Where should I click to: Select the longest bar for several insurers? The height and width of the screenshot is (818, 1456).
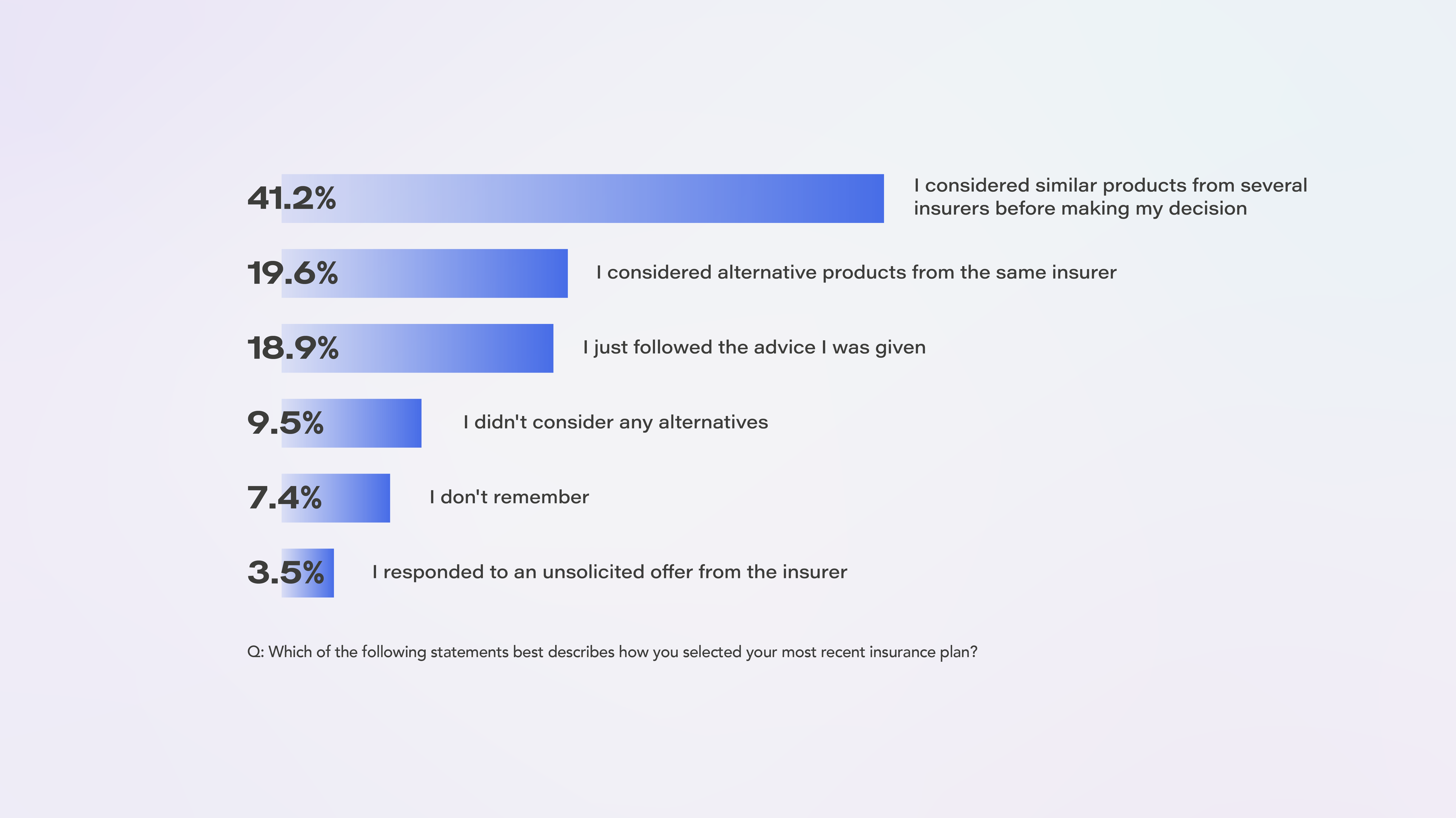pyautogui.click(x=583, y=198)
